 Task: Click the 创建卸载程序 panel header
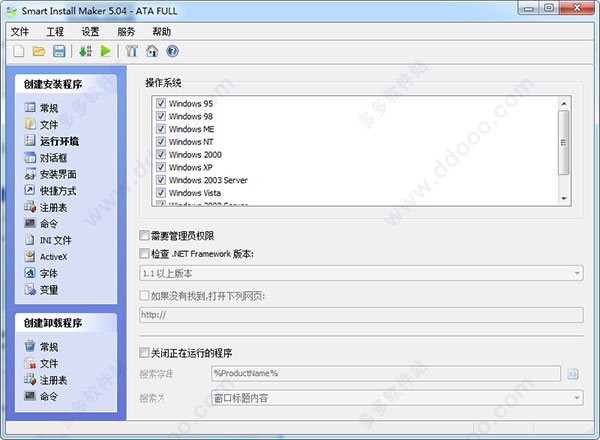66,323
